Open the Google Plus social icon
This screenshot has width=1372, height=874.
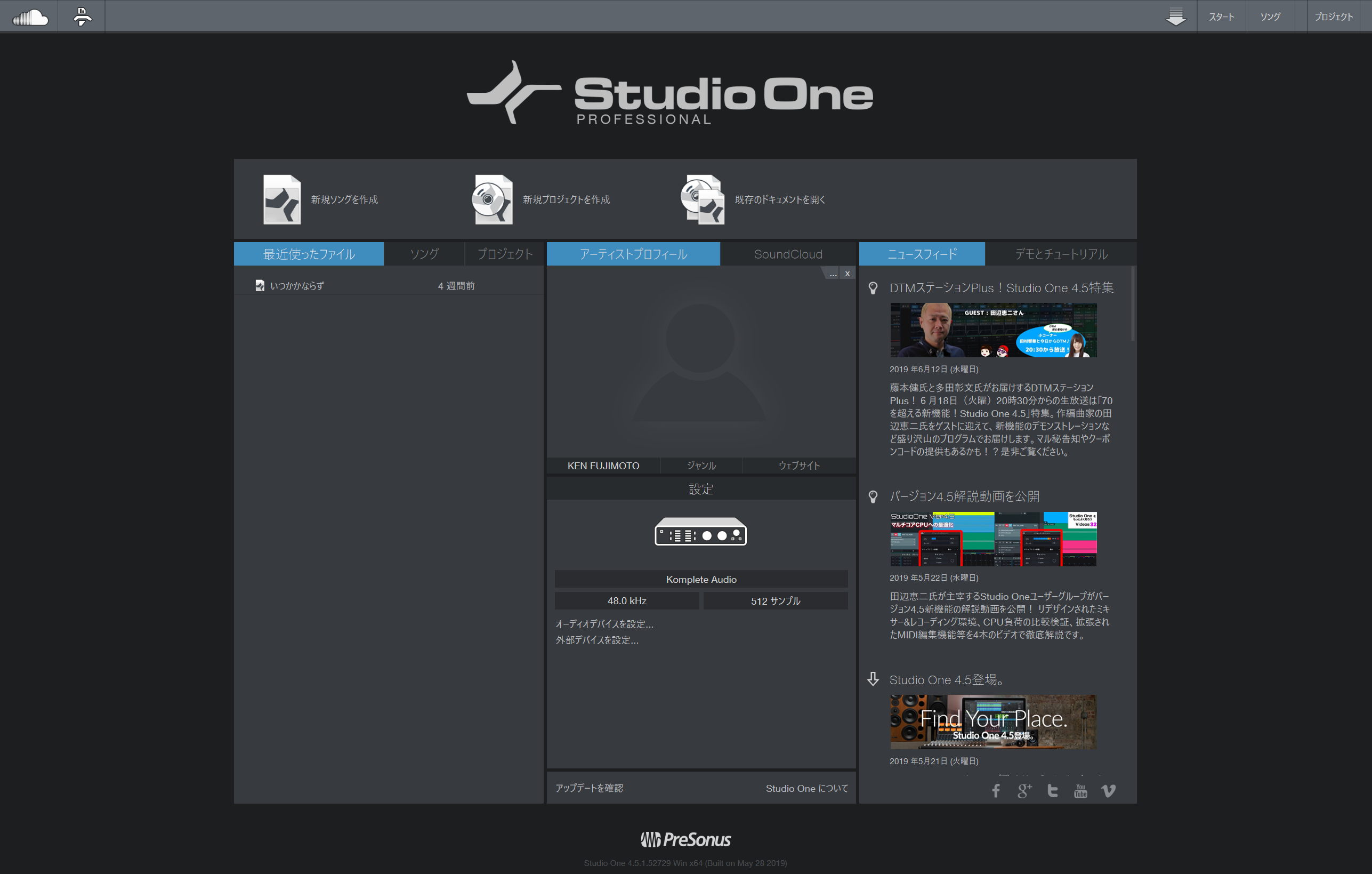tap(1024, 791)
